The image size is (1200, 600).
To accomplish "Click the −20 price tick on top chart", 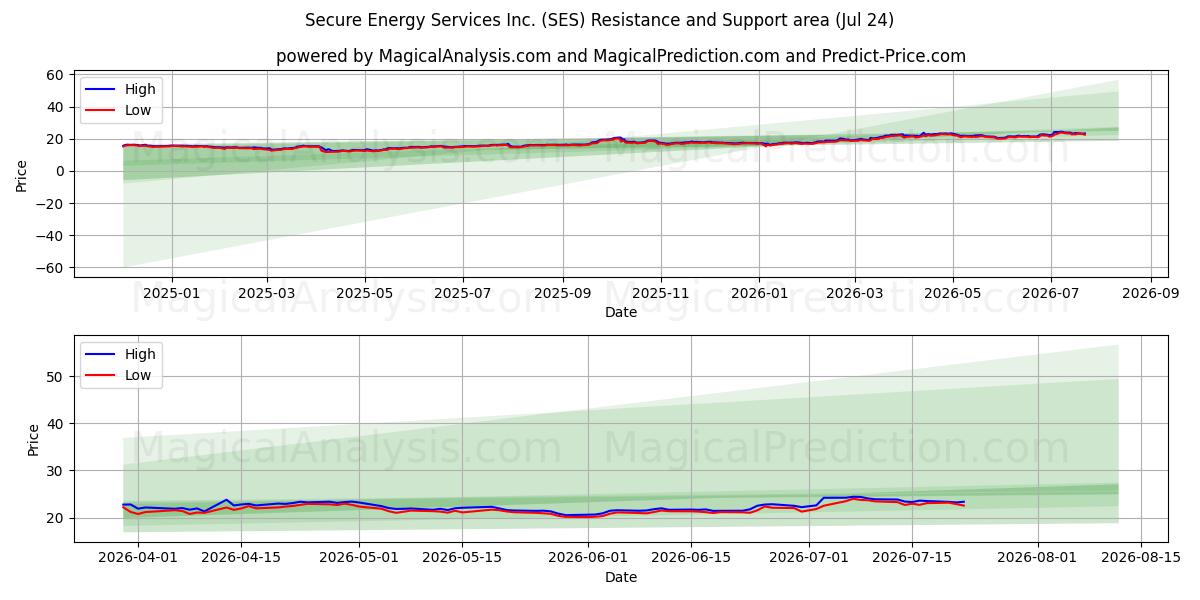I will click(x=50, y=204).
